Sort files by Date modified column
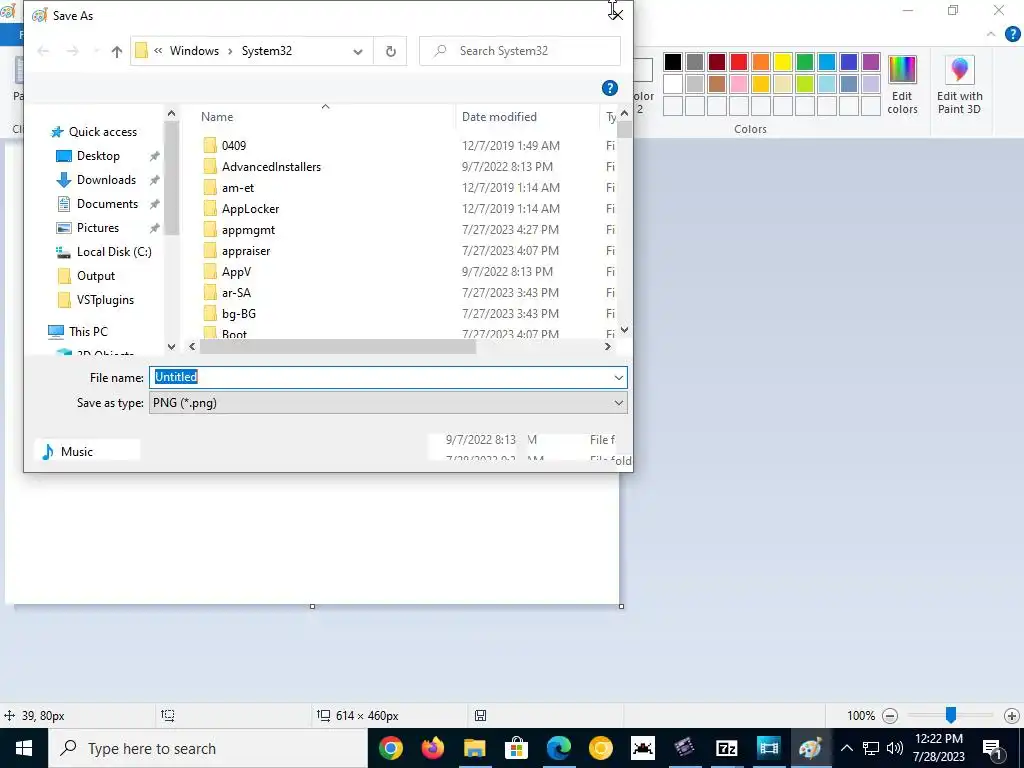Screen dimensions: 1024x768 point(499,117)
